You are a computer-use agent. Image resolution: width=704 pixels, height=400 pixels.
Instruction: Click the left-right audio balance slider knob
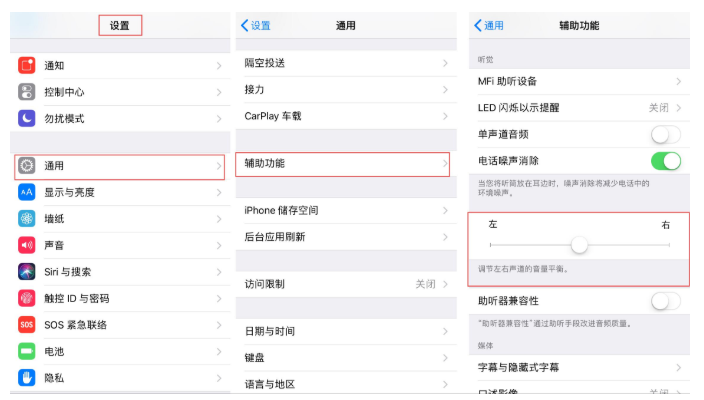click(x=579, y=245)
